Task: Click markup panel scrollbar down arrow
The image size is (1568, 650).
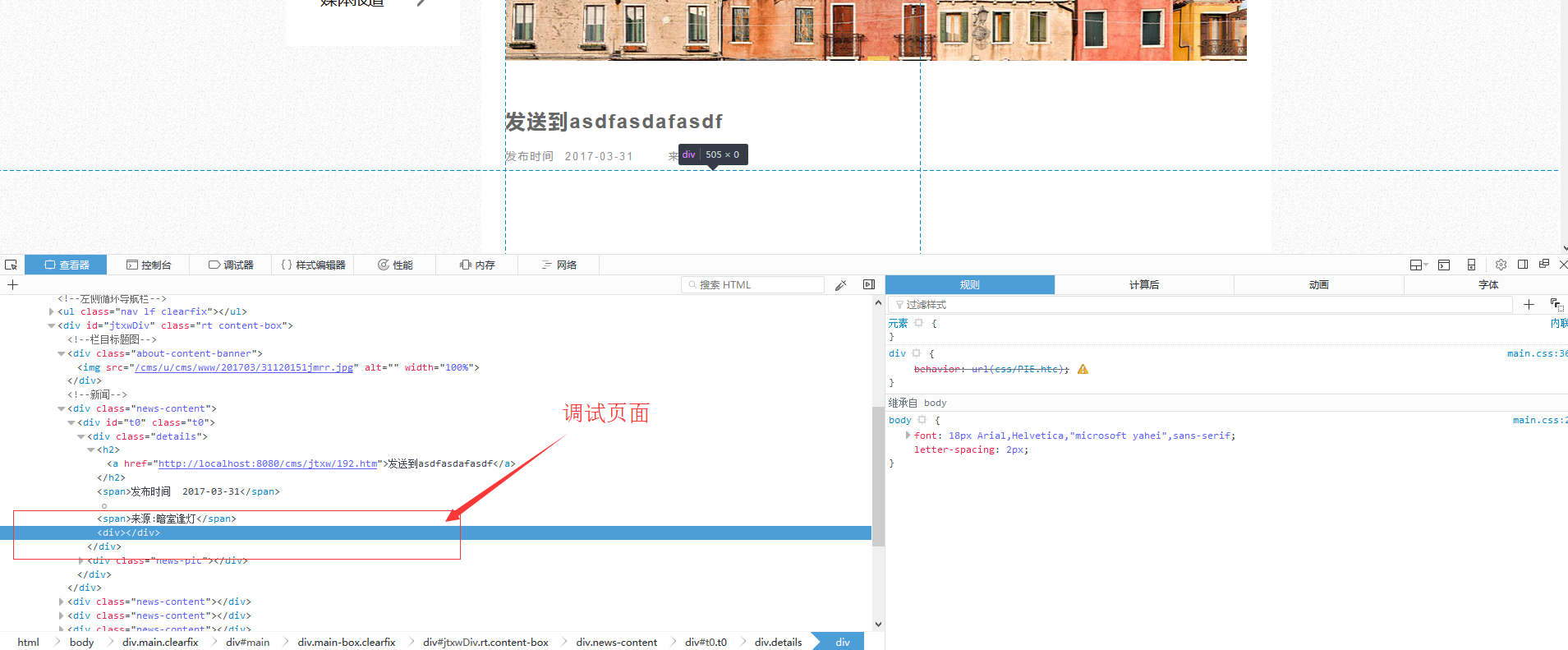Action: 878,625
